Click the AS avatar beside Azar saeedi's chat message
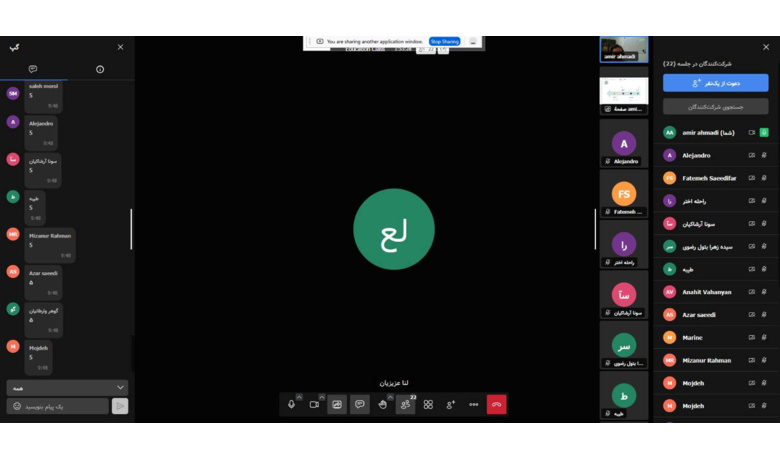The width and height of the screenshot is (780, 460). coord(13,272)
